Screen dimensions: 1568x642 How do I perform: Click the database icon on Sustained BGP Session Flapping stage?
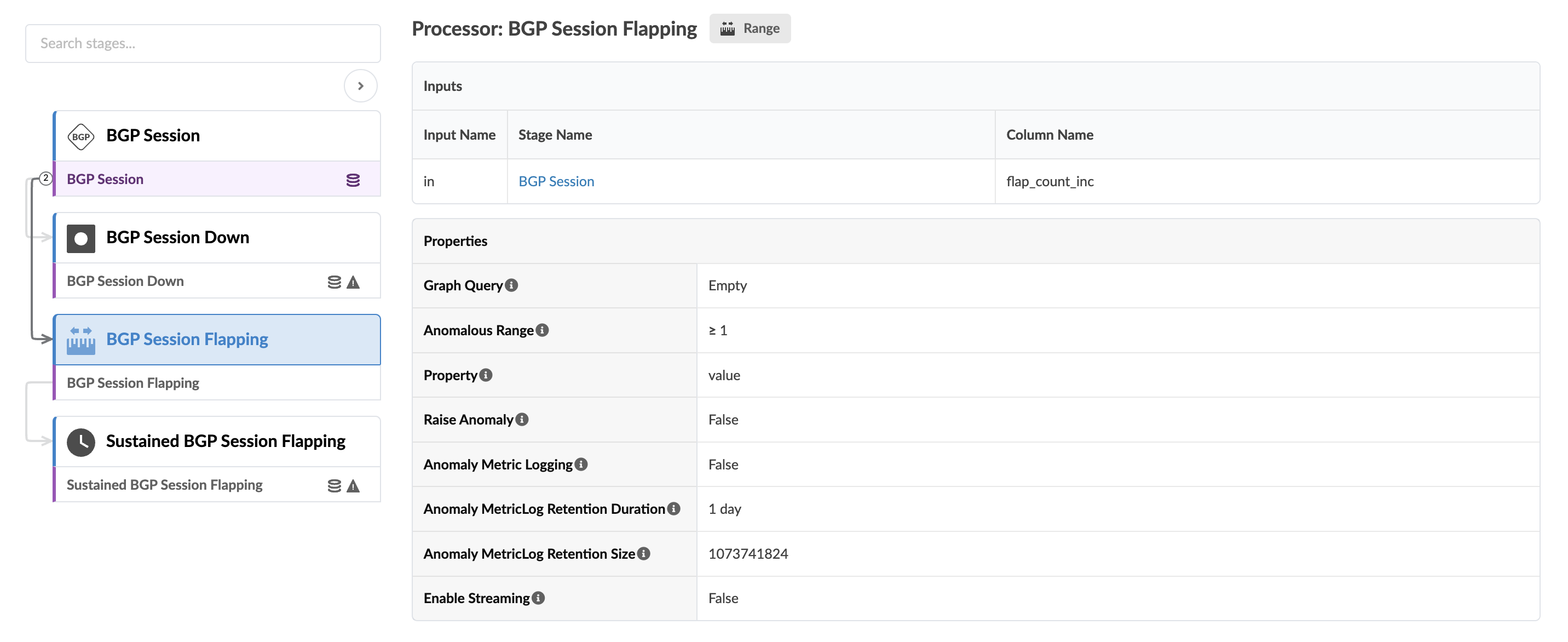click(x=333, y=485)
